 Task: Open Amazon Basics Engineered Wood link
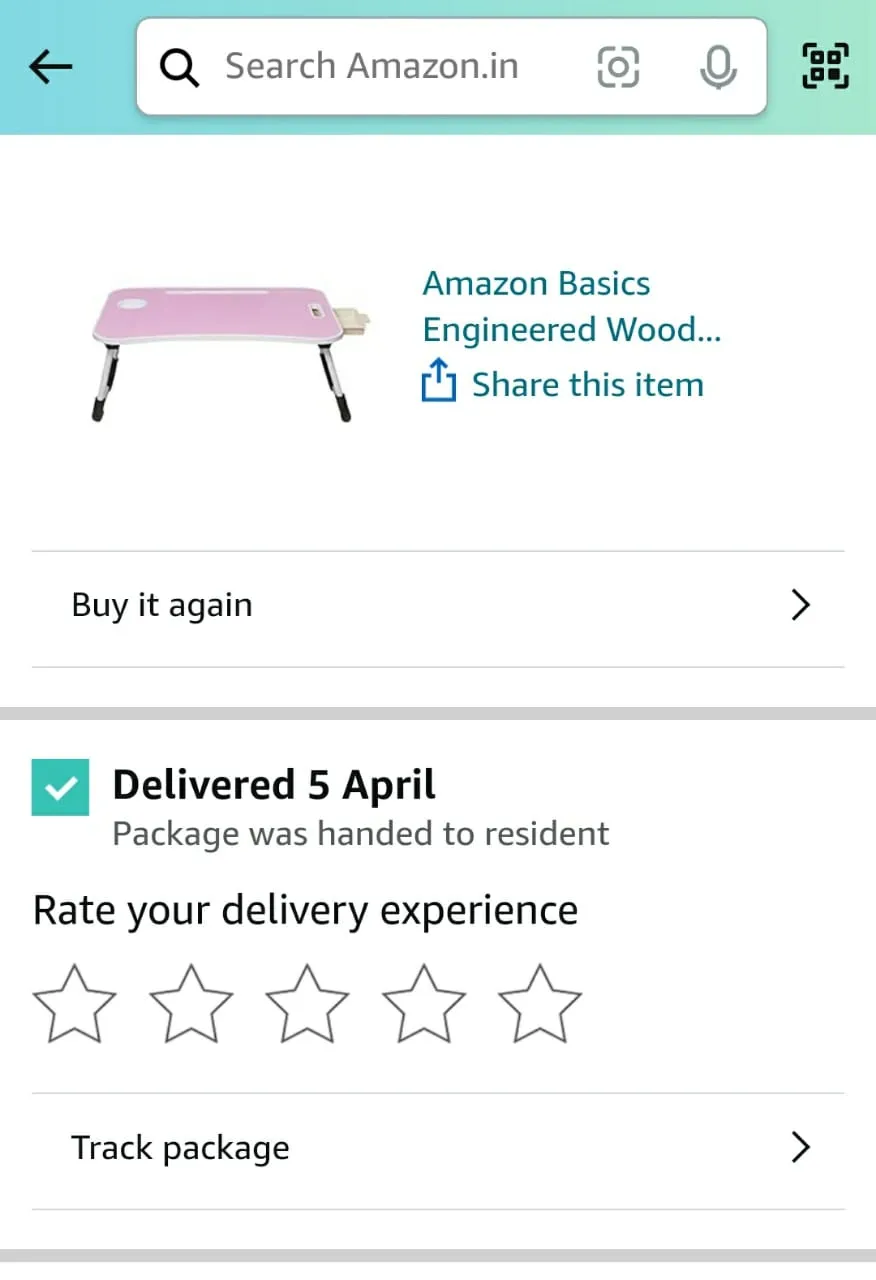point(571,306)
